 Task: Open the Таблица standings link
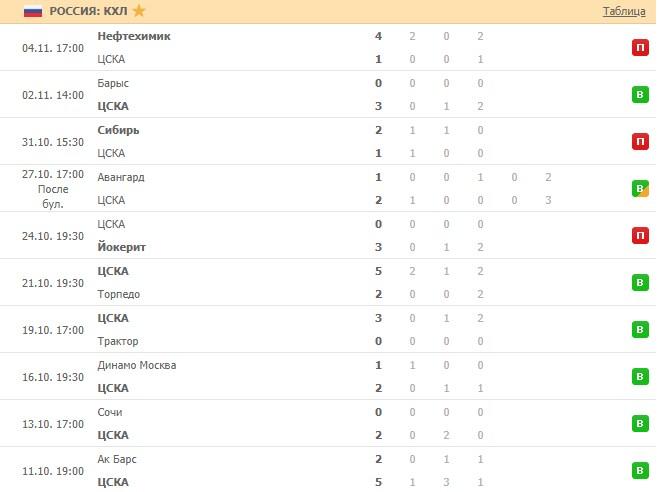(624, 12)
